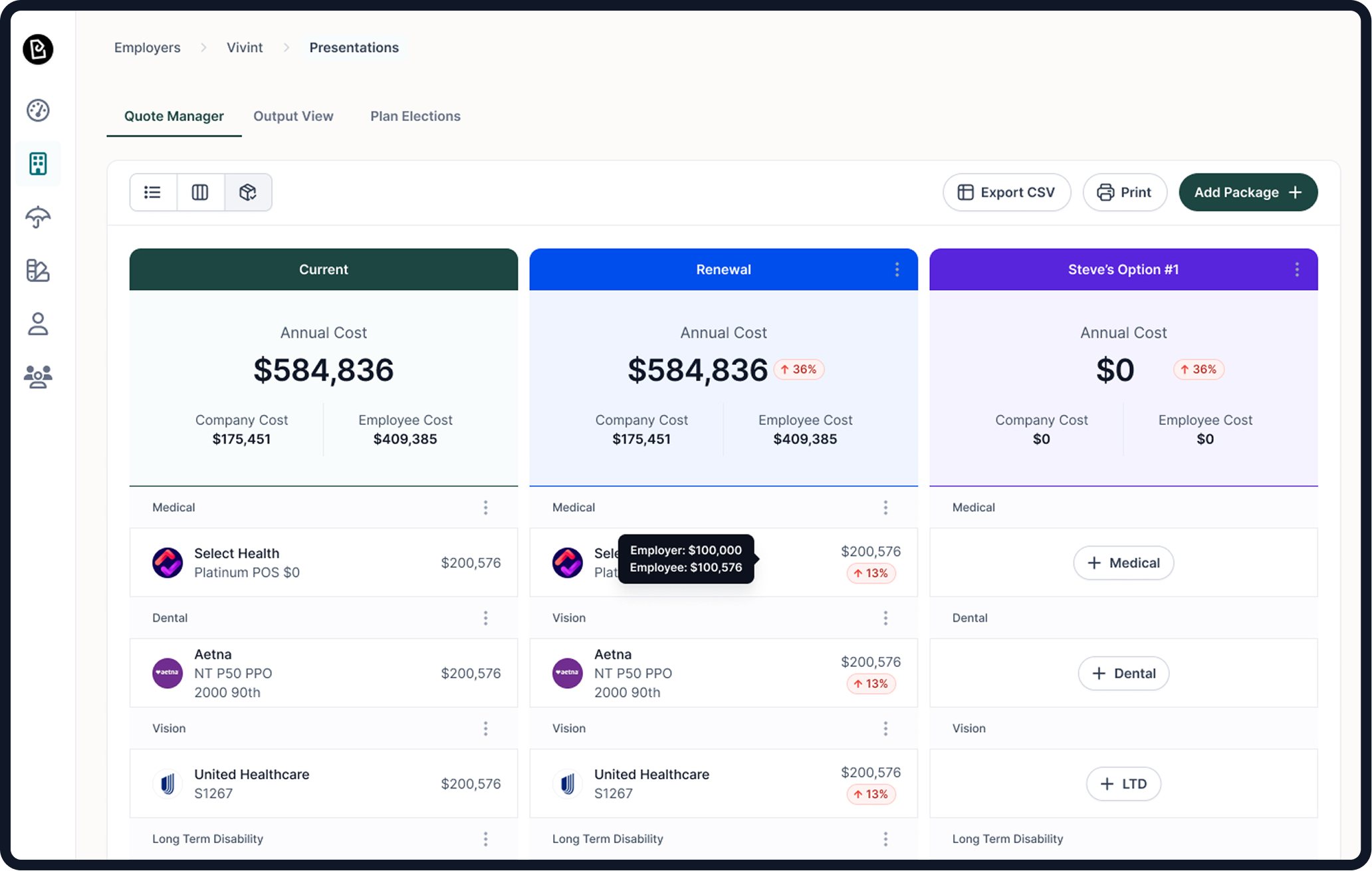1372x871 pixels.
Task: Open the Plan Elections tab
Action: (x=415, y=116)
